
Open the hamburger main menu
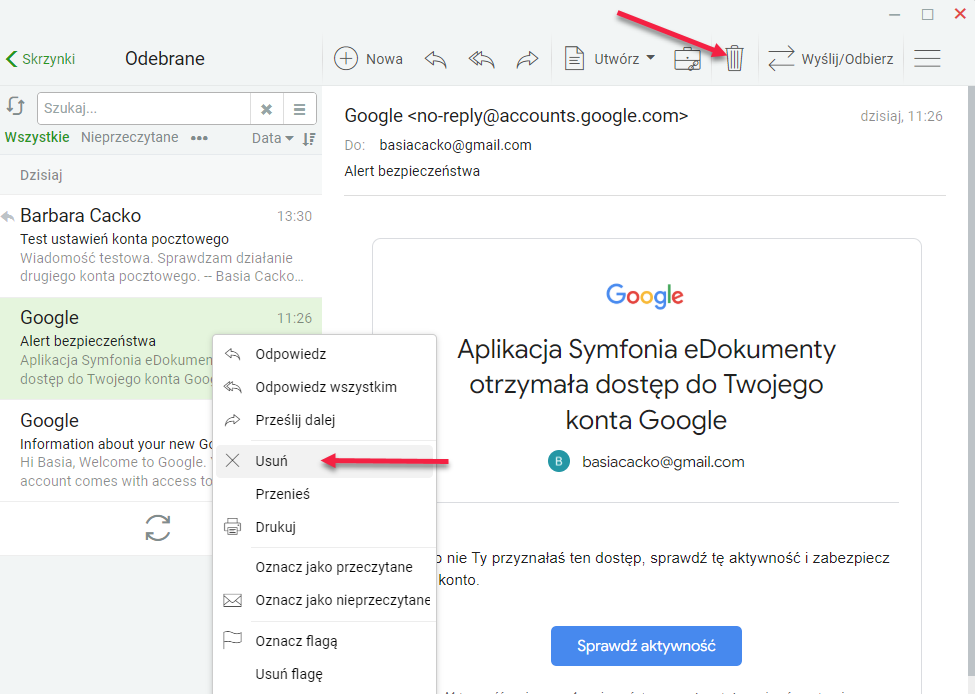coord(927,59)
